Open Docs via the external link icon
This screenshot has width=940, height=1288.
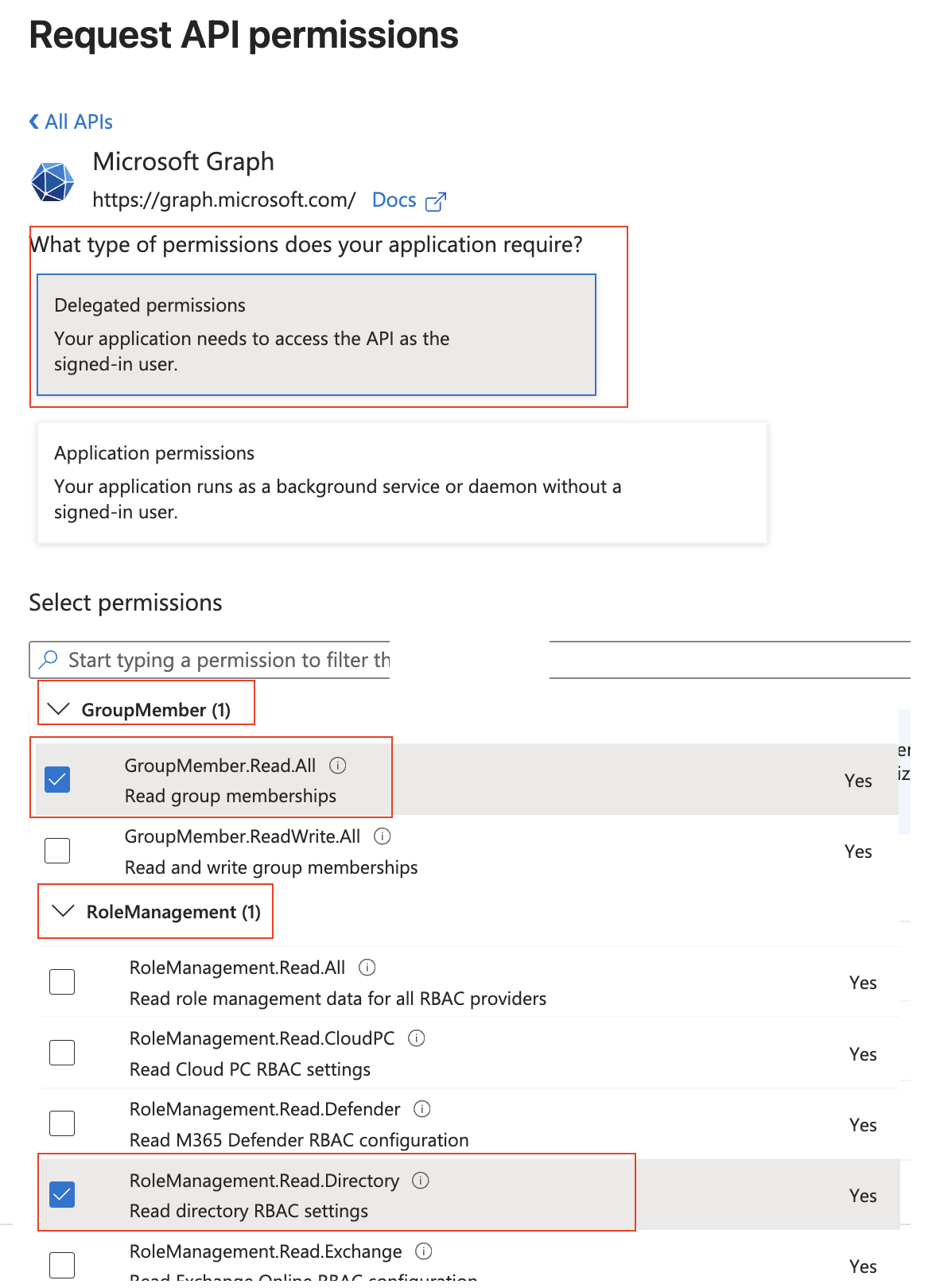(436, 201)
